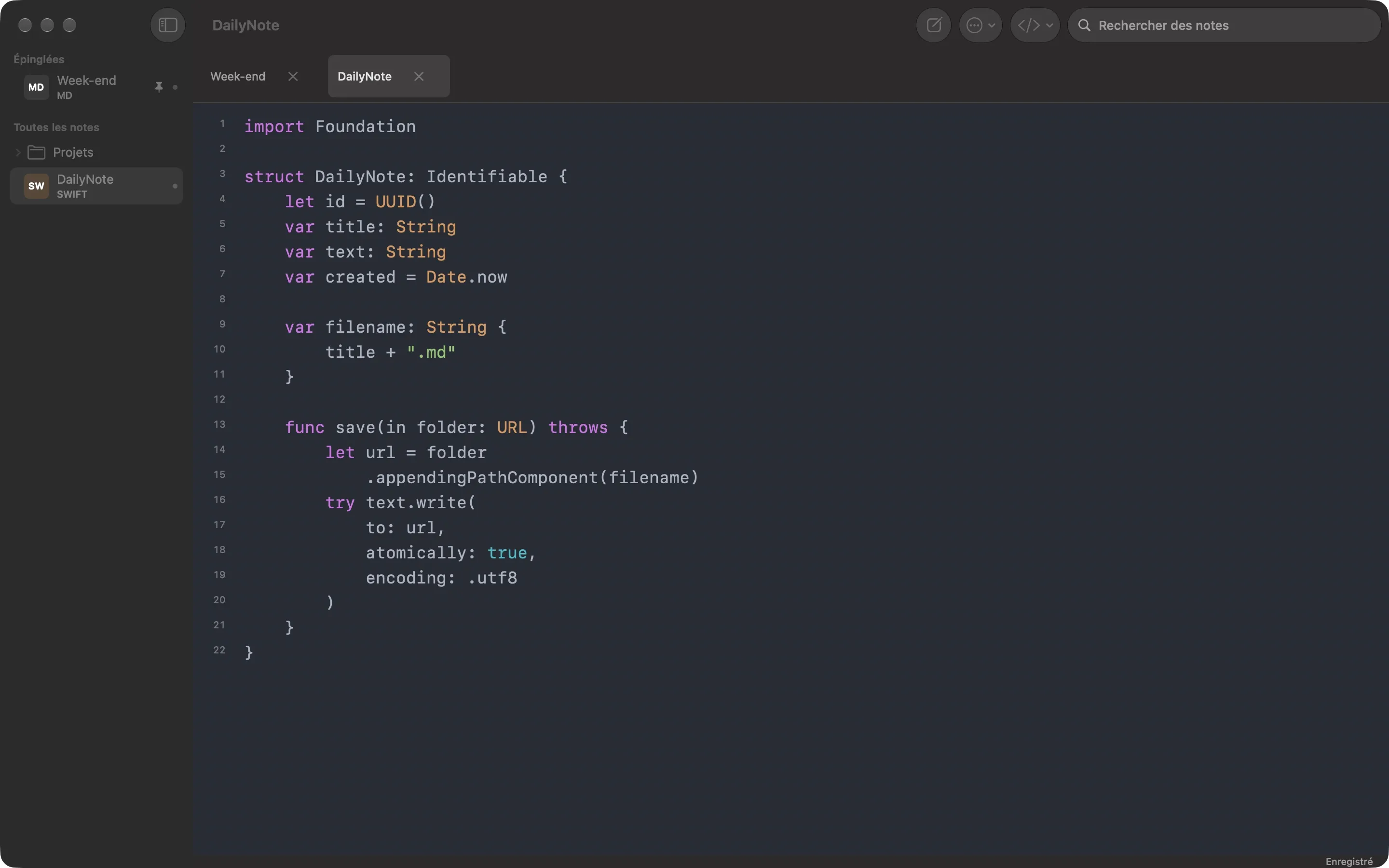Click 'throws' keyword on line 13
The width and height of the screenshot is (1389, 868).
point(577,428)
